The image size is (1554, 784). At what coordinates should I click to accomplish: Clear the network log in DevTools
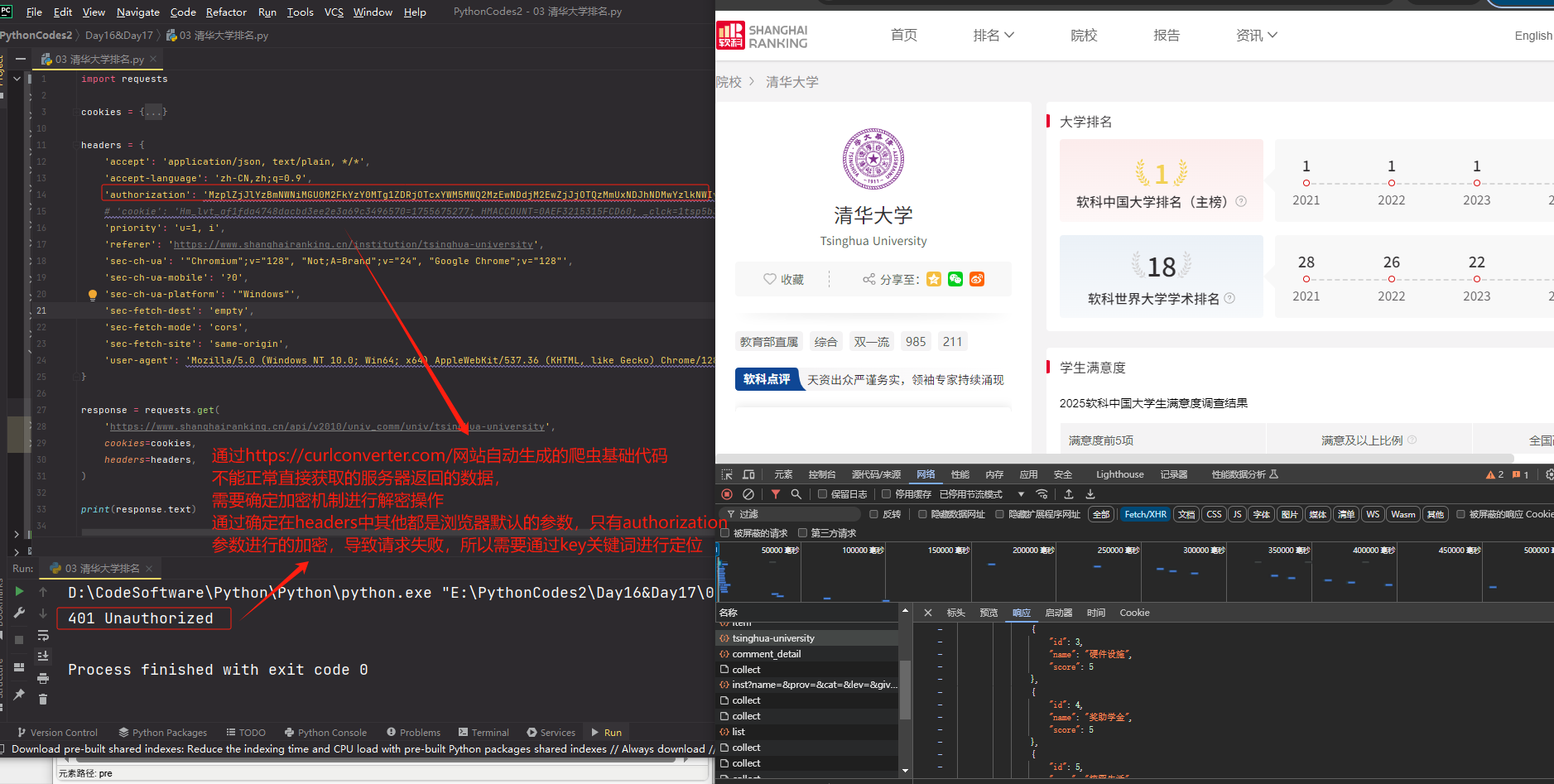pos(748,494)
